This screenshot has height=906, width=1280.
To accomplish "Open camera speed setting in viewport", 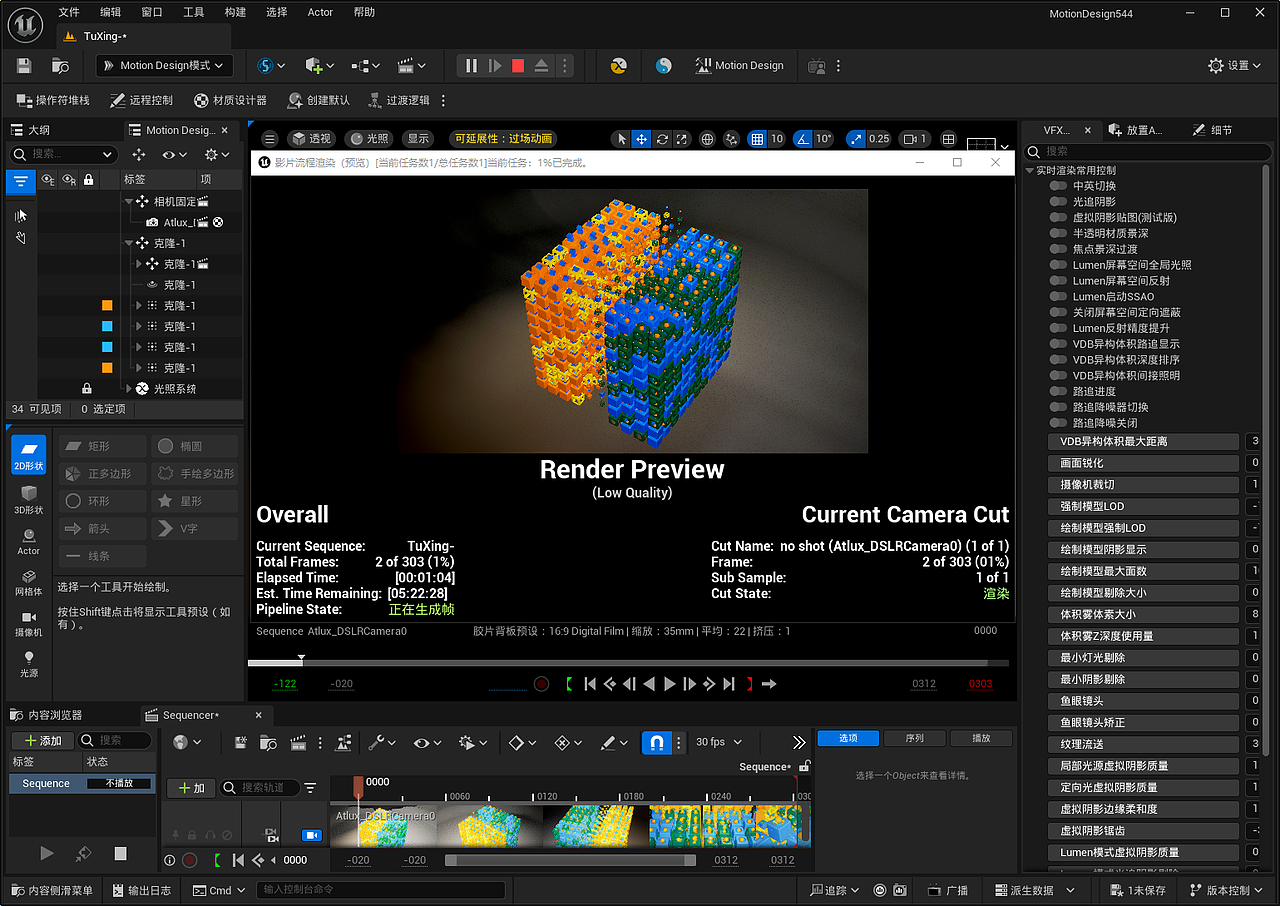I will (914, 139).
